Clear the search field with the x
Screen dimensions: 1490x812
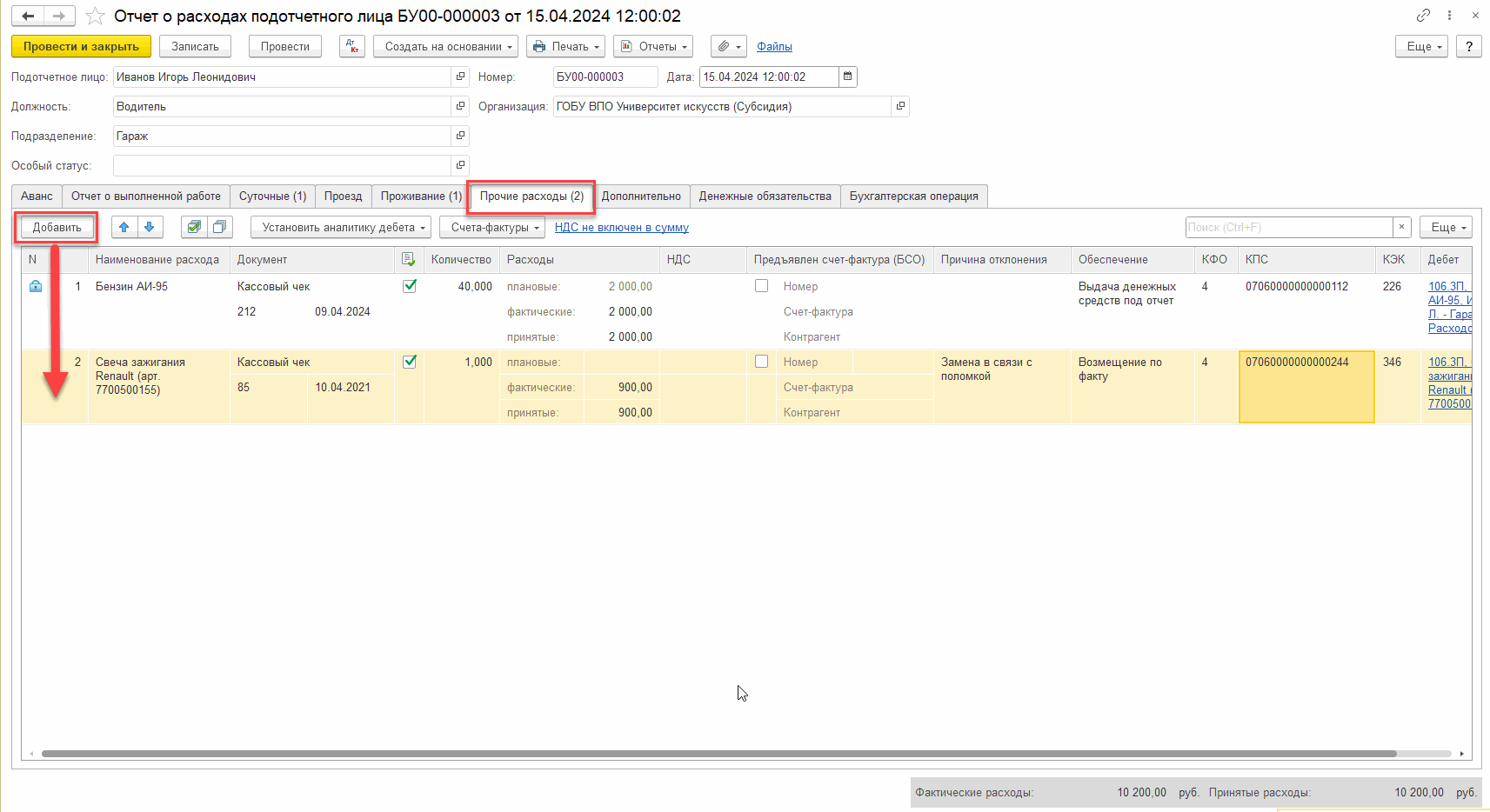pos(1401,227)
